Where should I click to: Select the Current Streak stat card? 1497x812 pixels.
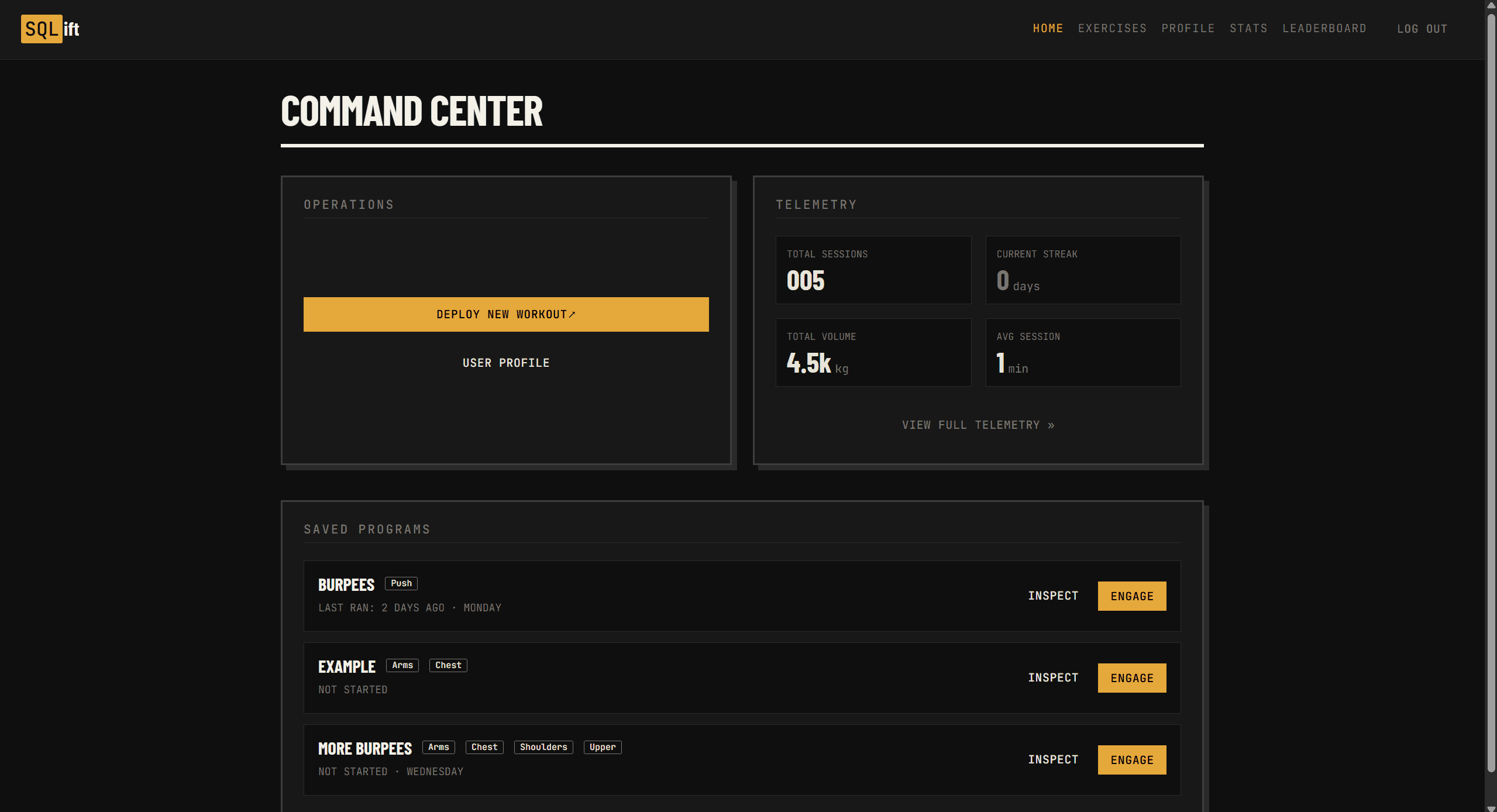coord(1083,270)
